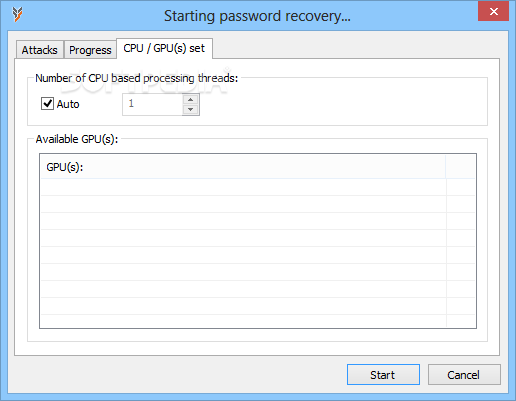The width and height of the screenshot is (516, 401).
Task: Start the password recovery
Action: pos(383,375)
